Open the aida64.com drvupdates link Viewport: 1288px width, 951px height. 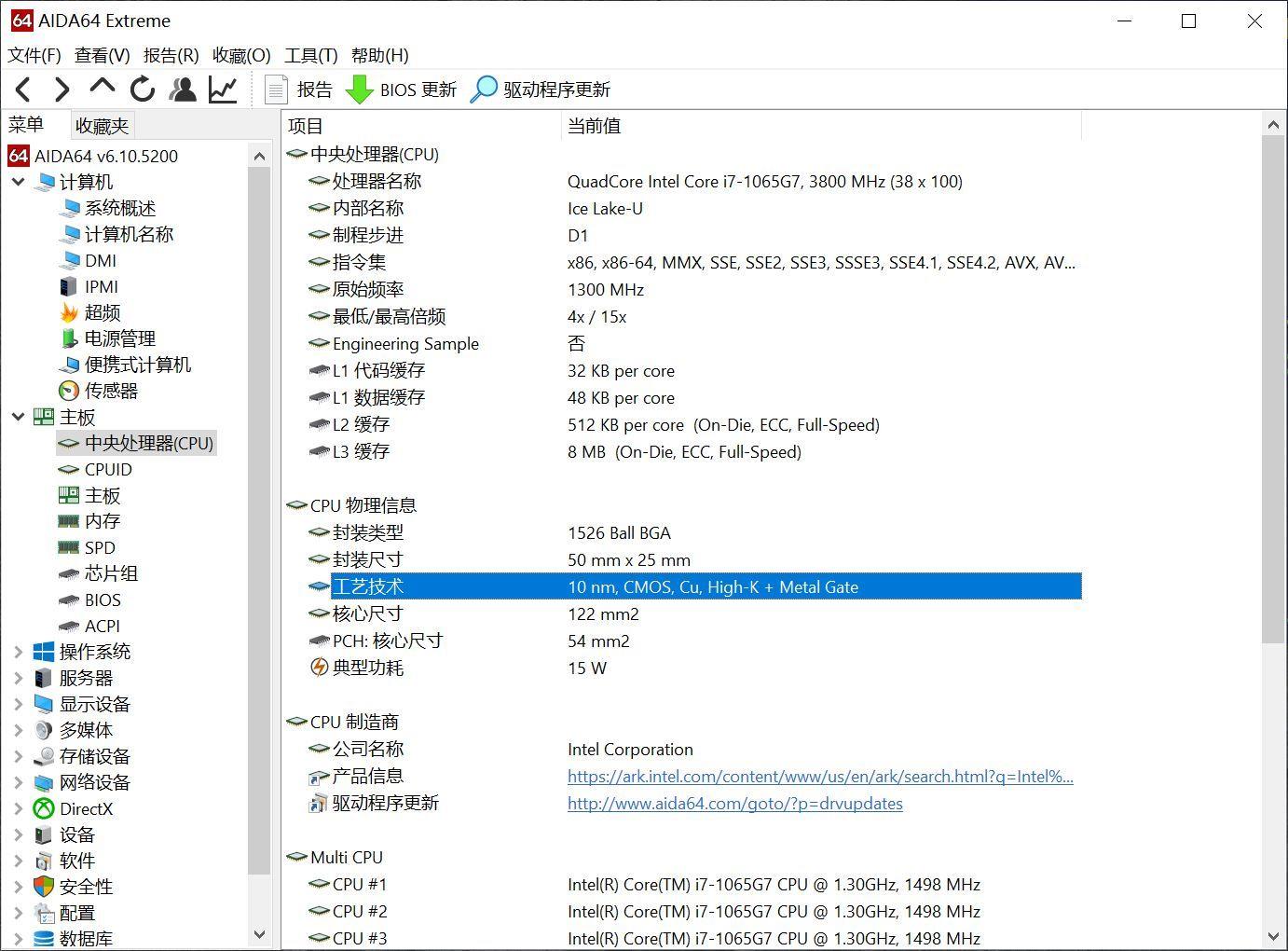735,803
